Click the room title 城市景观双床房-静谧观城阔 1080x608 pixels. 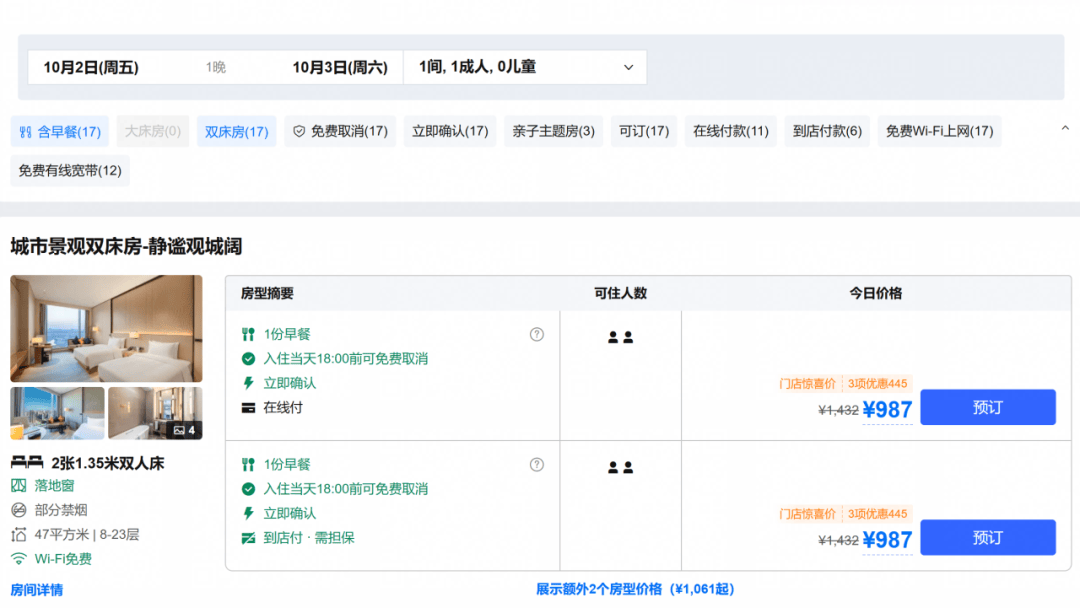click(126, 247)
